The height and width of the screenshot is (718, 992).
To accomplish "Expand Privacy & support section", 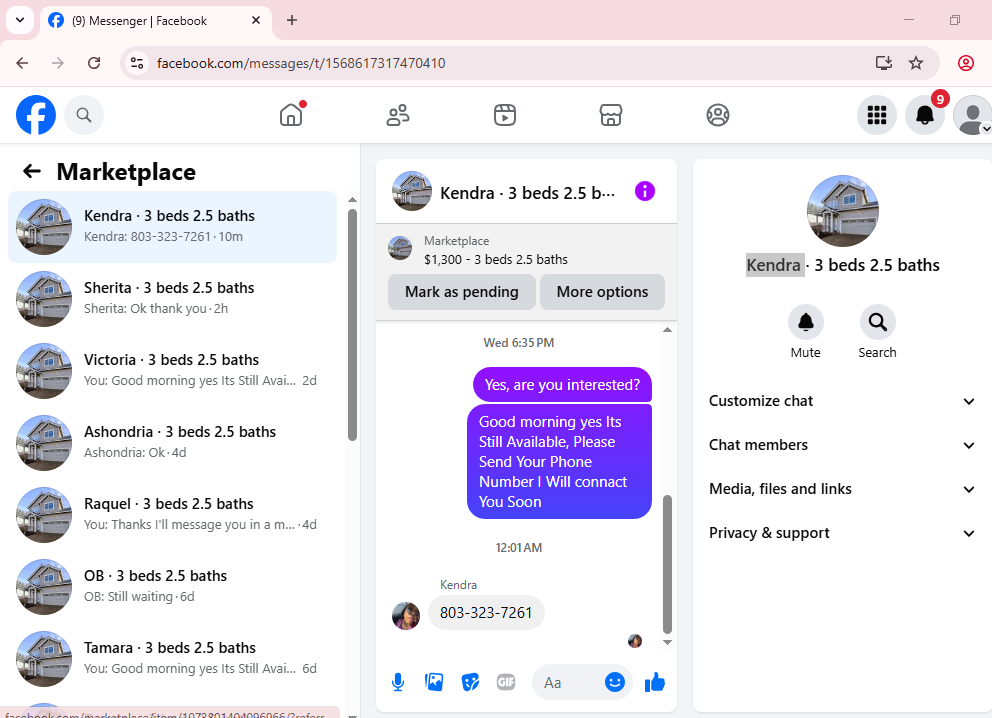I will [842, 533].
